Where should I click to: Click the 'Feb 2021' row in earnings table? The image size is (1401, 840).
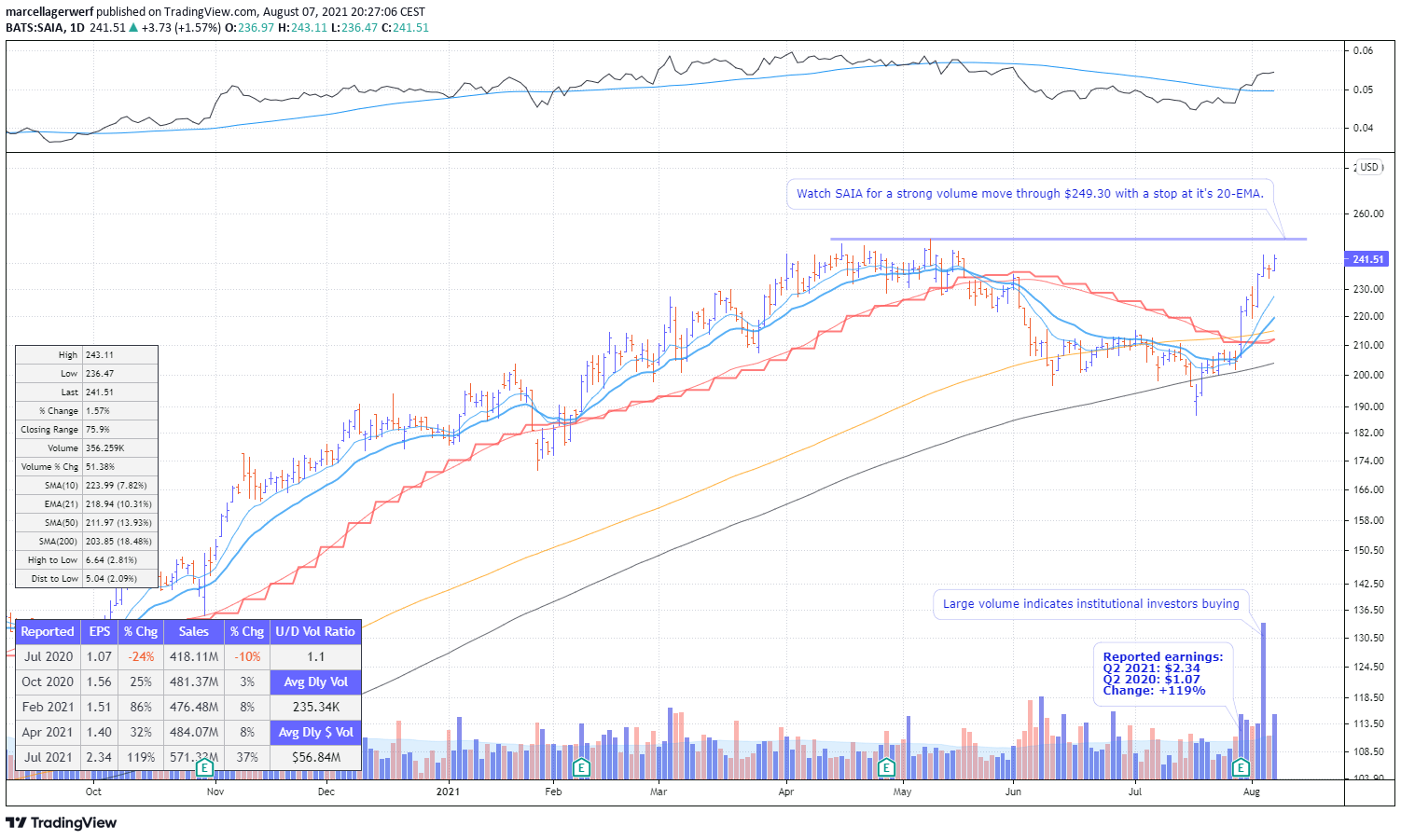pyautogui.click(x=143, y=708)
